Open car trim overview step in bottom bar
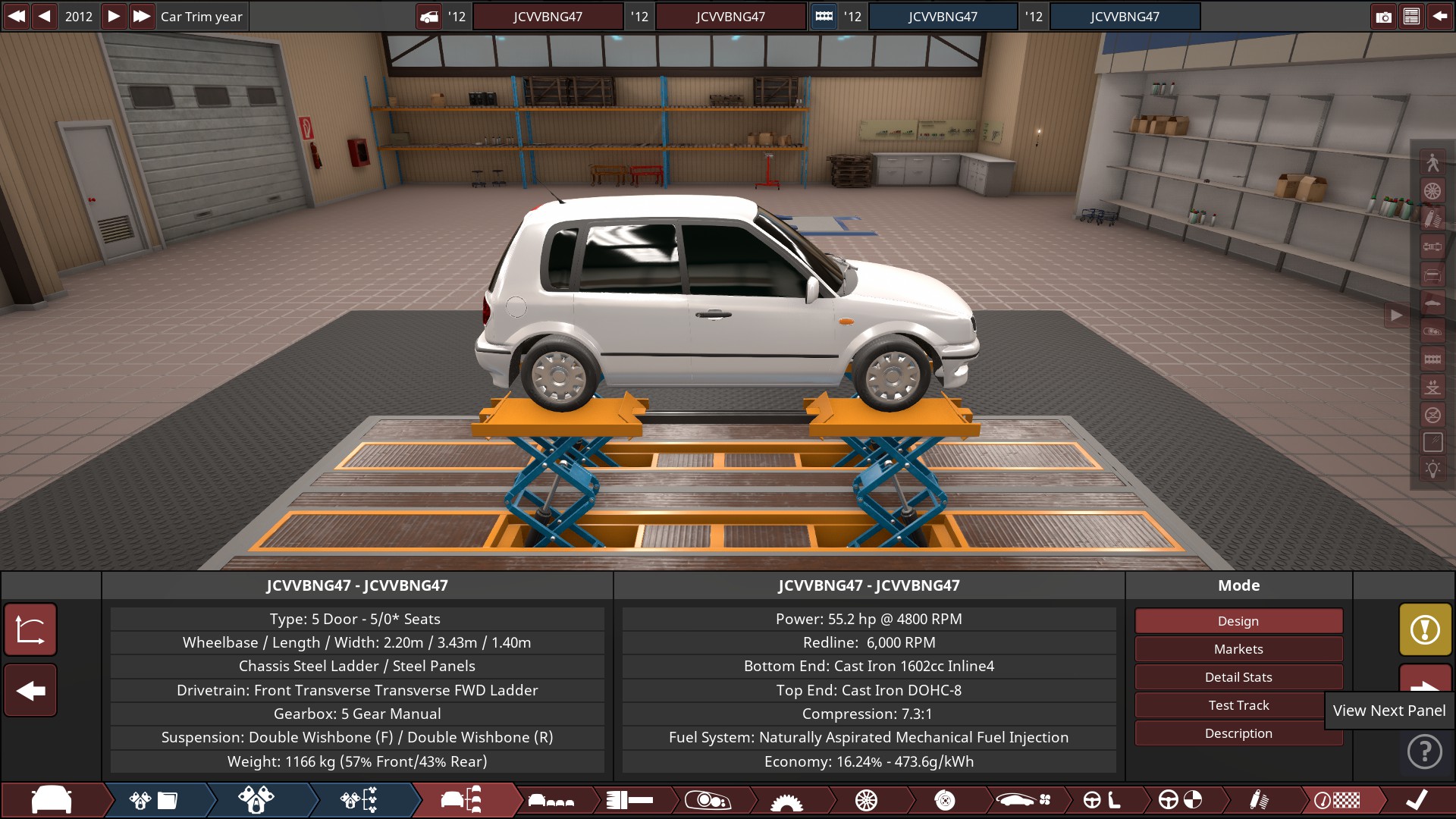The image size is (1456, 819). 461,800
